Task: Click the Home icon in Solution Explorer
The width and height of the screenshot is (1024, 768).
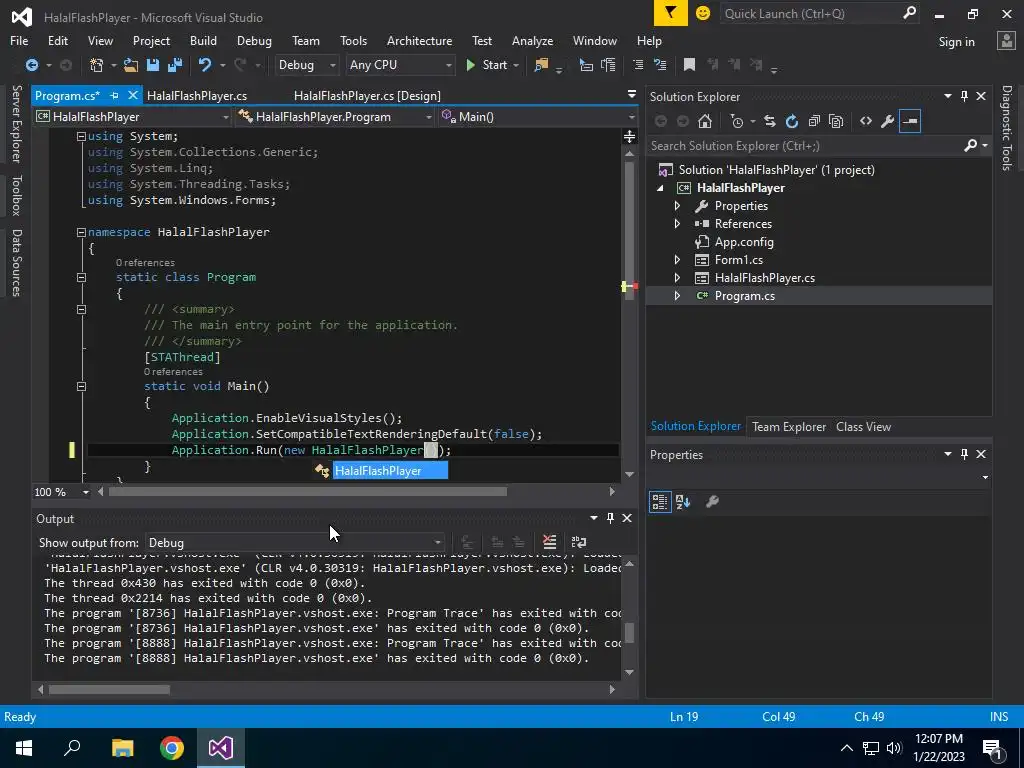Action: 705,121
